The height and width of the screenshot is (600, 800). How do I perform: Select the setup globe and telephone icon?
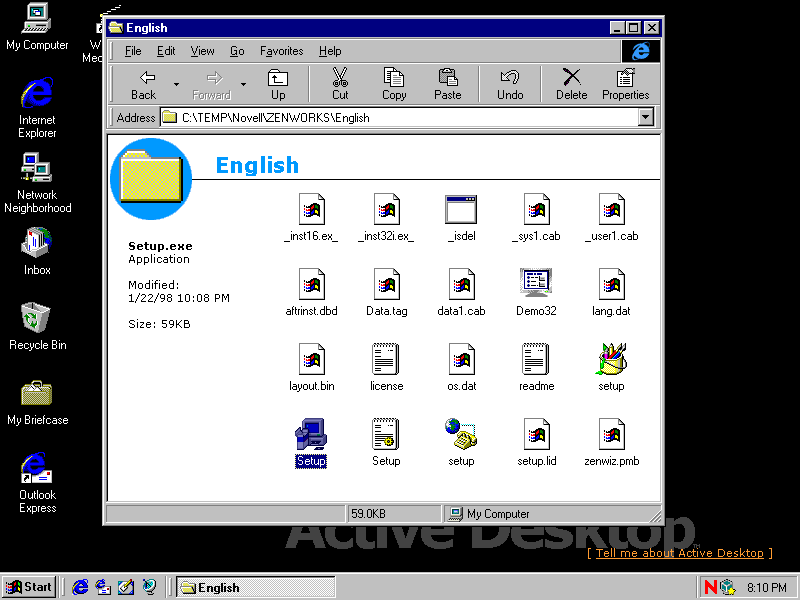pos(461,434)
